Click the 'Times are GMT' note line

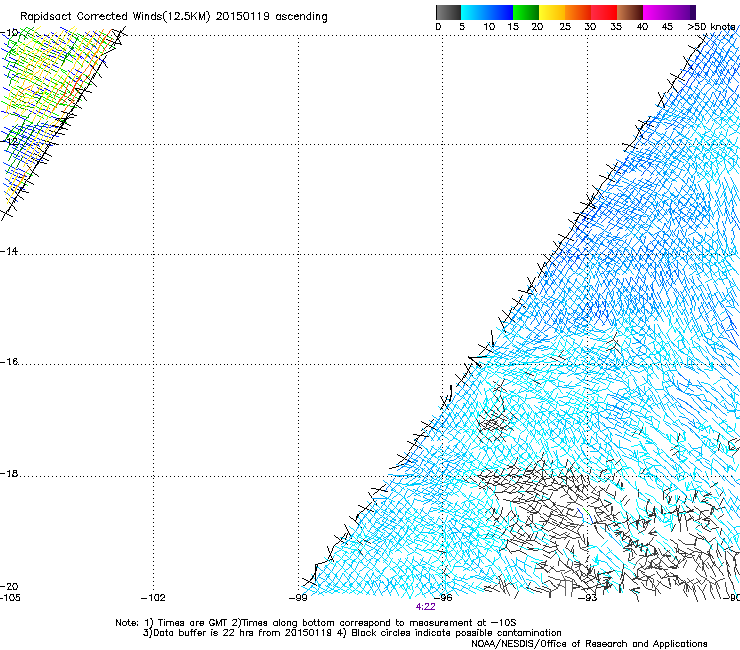(x=315, y=623)
